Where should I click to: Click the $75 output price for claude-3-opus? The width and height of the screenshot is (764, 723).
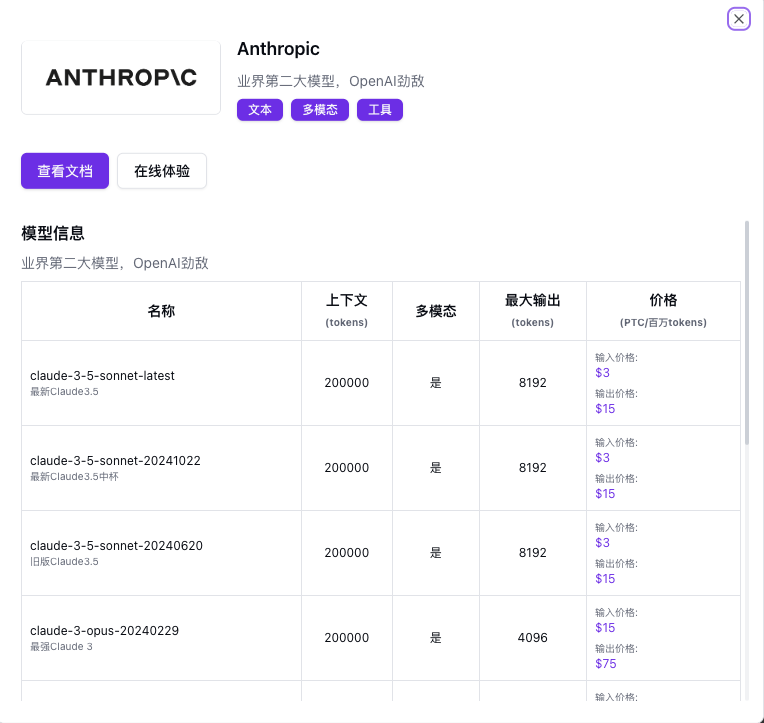tap(606, 664)
